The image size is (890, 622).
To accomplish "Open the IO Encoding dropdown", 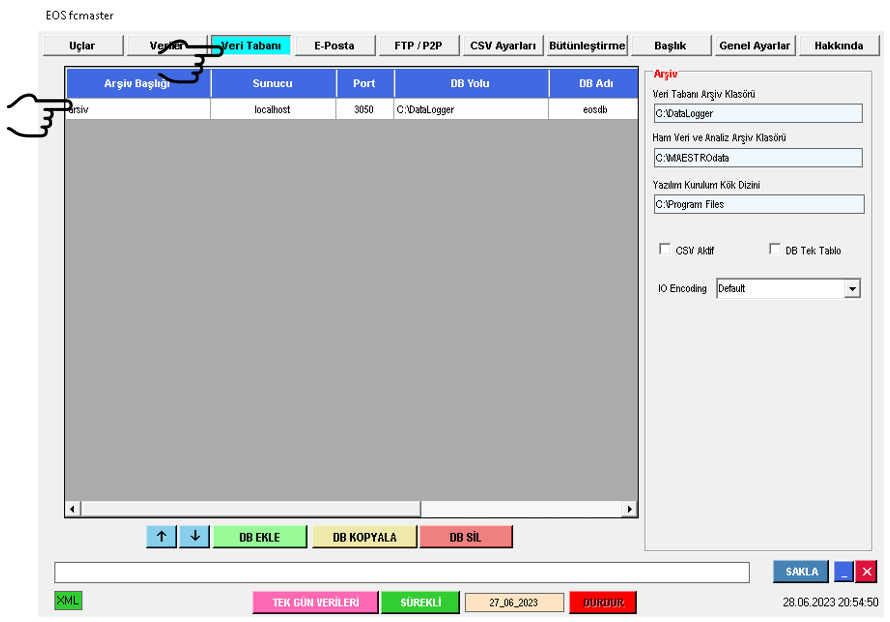I will 851,289.
